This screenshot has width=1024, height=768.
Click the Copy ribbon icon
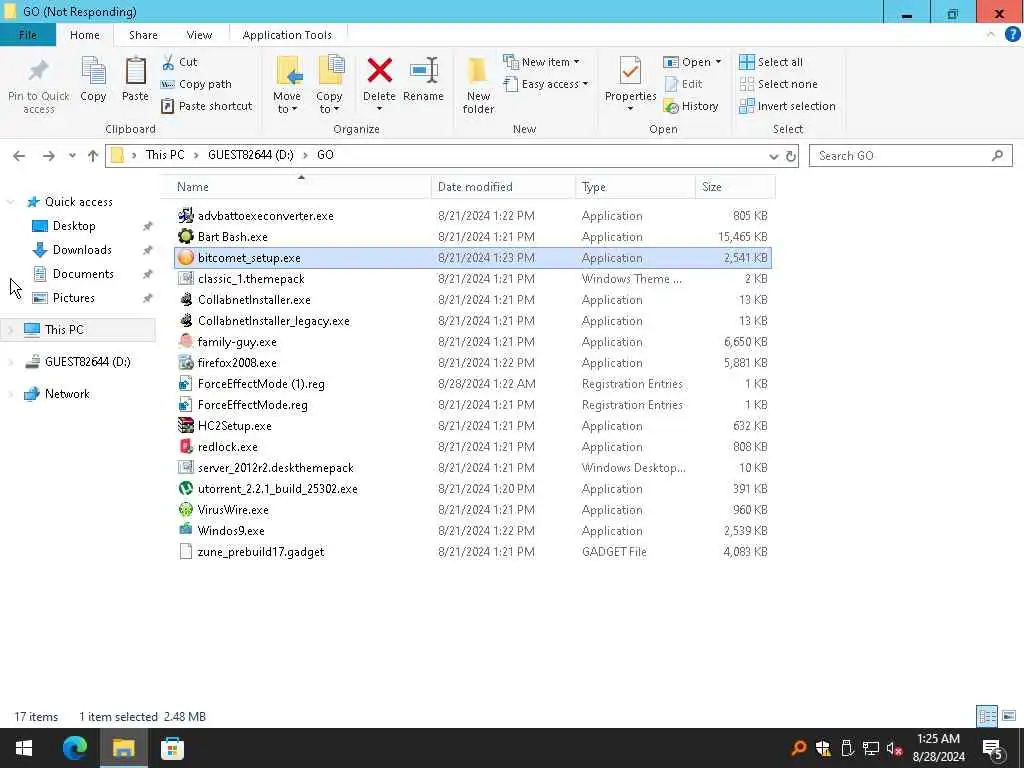[93, 71]
